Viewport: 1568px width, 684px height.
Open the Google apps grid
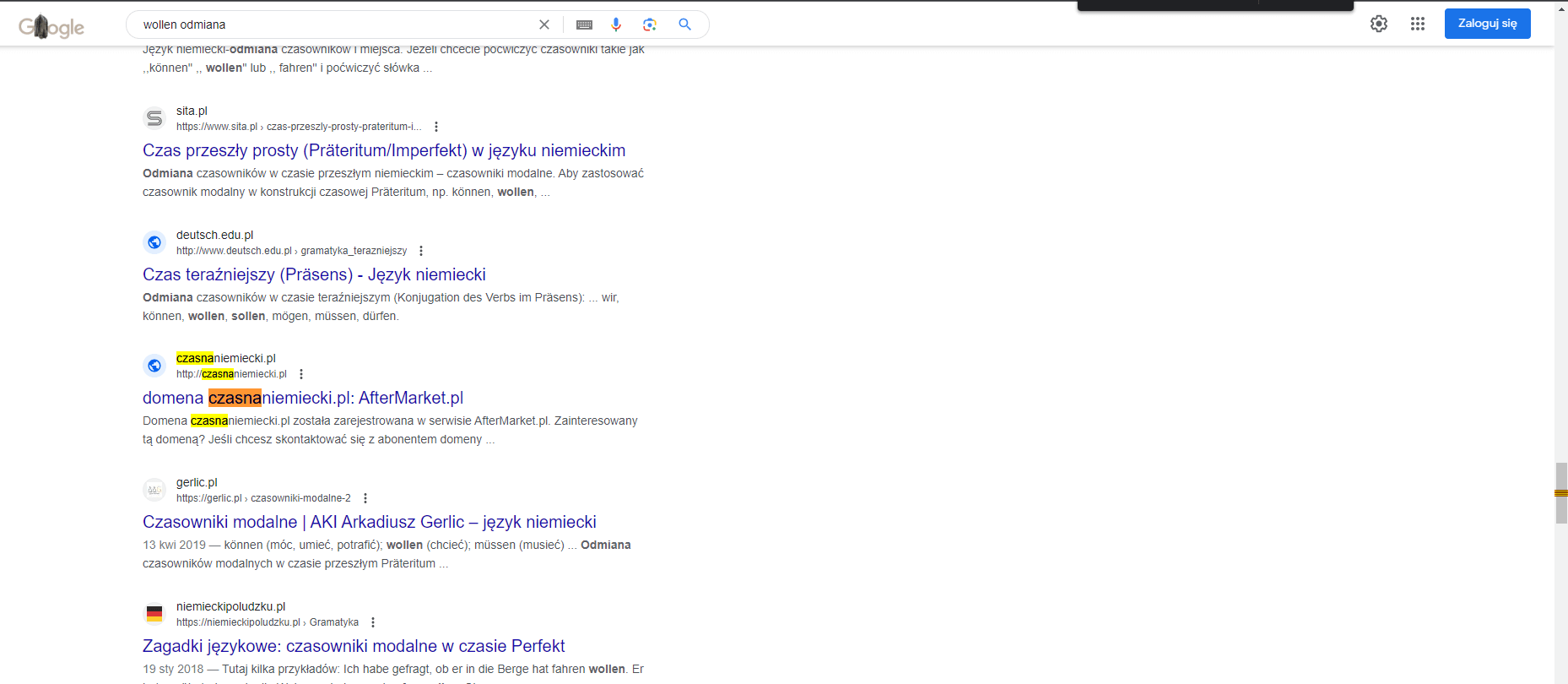[1418, 24]
